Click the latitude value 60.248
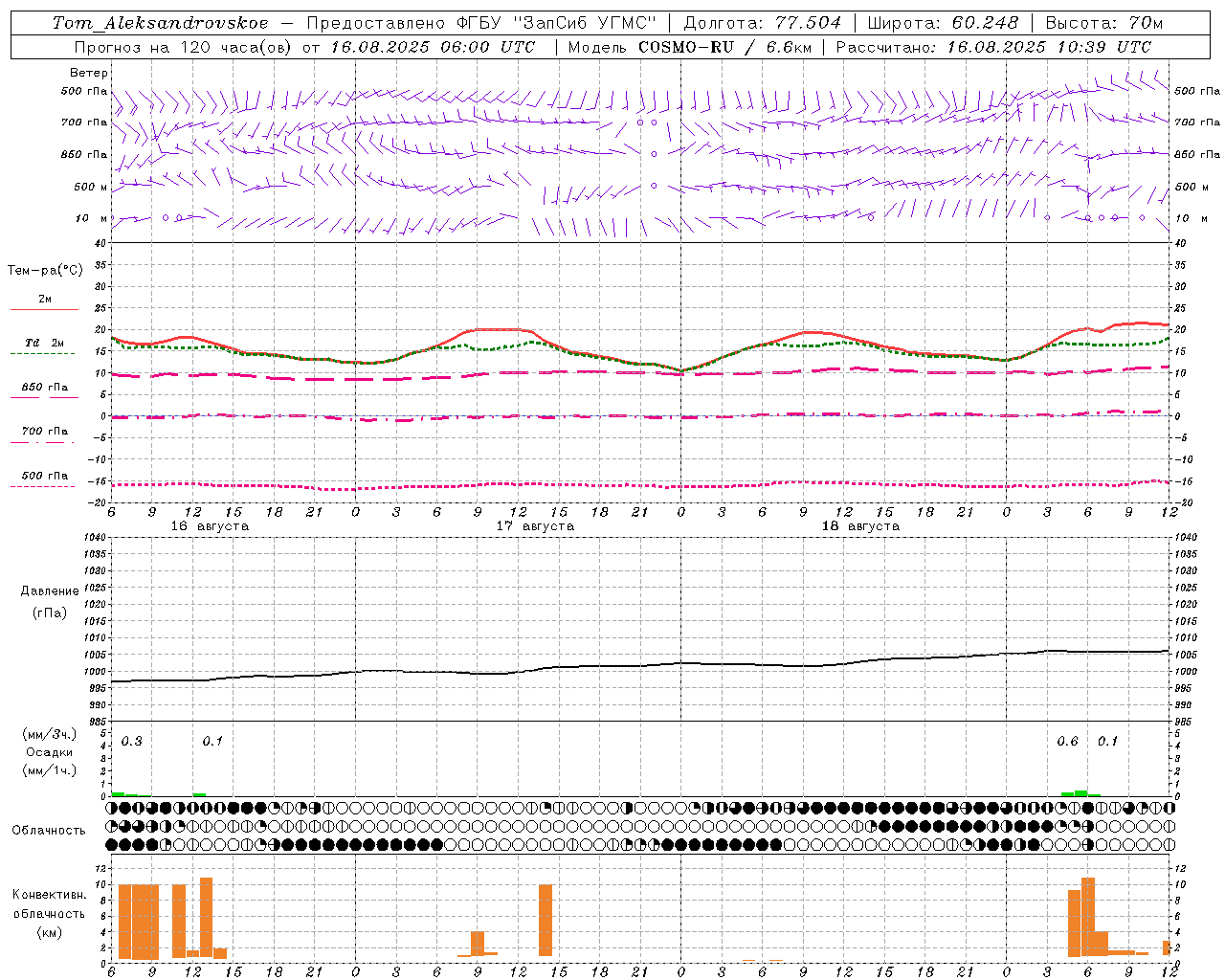Screen dimensions: 1225x980 pyautogui.click(x=987, y=23)
